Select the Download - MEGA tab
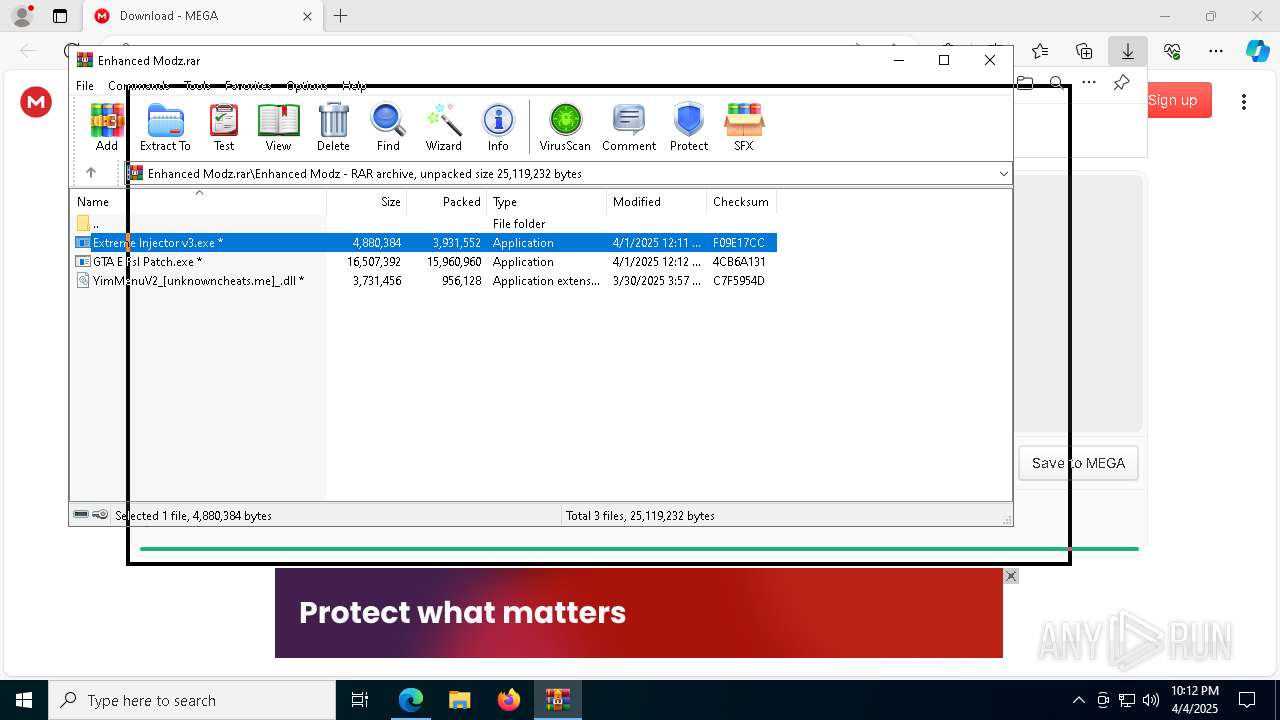Image resolution: width=1280 pixels, height=720 pixels. pyautogui.click(x=202, y=16)
